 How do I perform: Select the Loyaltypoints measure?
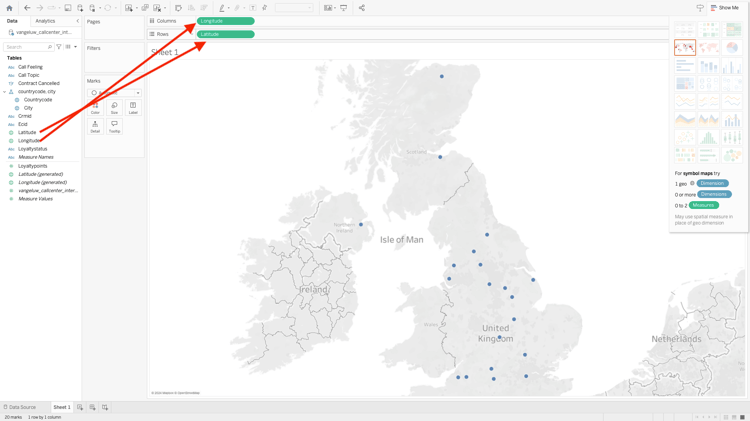pyautogui.click(x=33, y=166)
